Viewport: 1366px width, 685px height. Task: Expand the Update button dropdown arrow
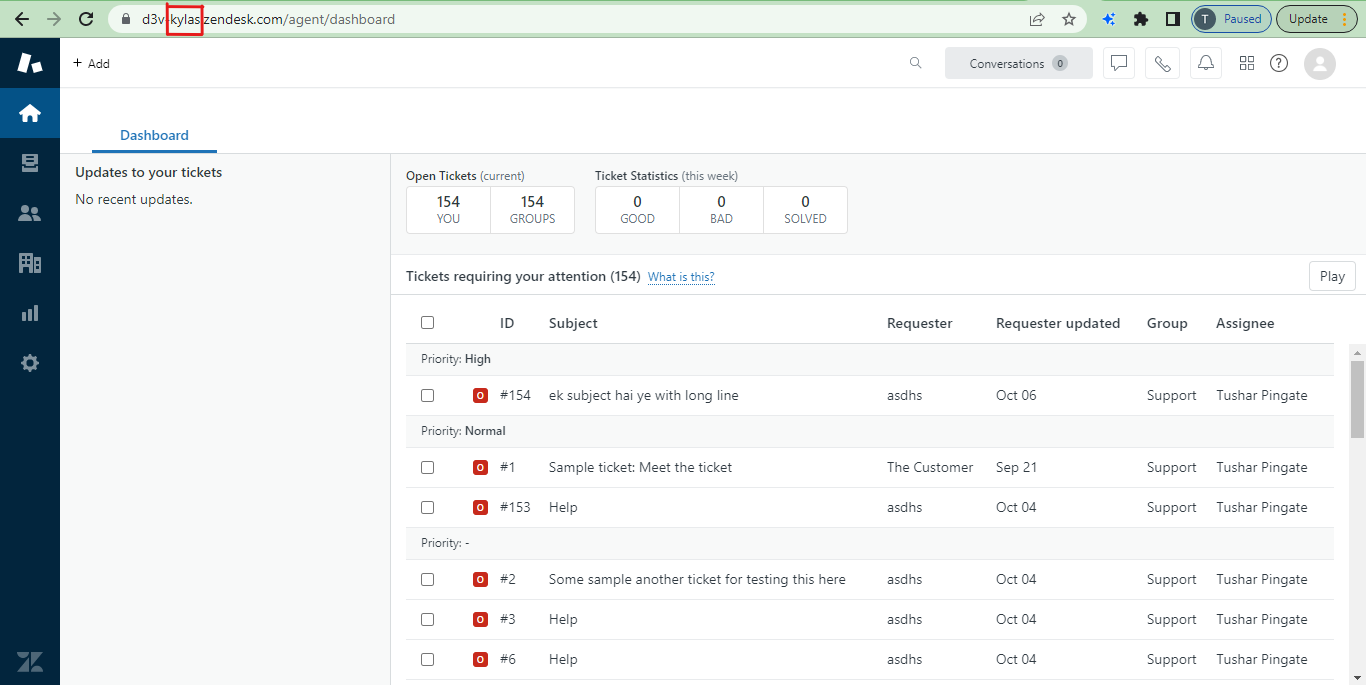[x=1344, y=18]
